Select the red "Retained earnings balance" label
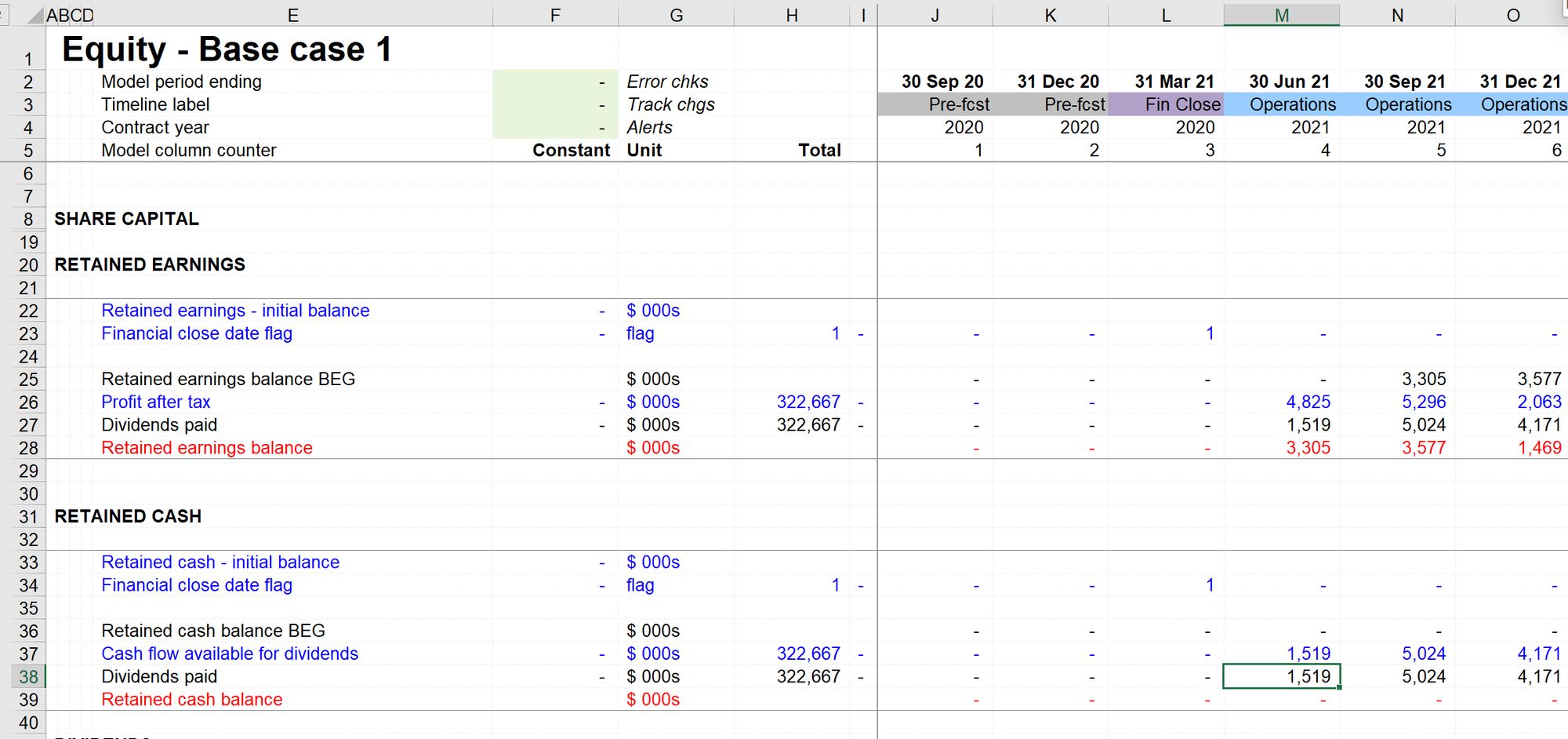 pyautogui.click(x=207, y=448)
